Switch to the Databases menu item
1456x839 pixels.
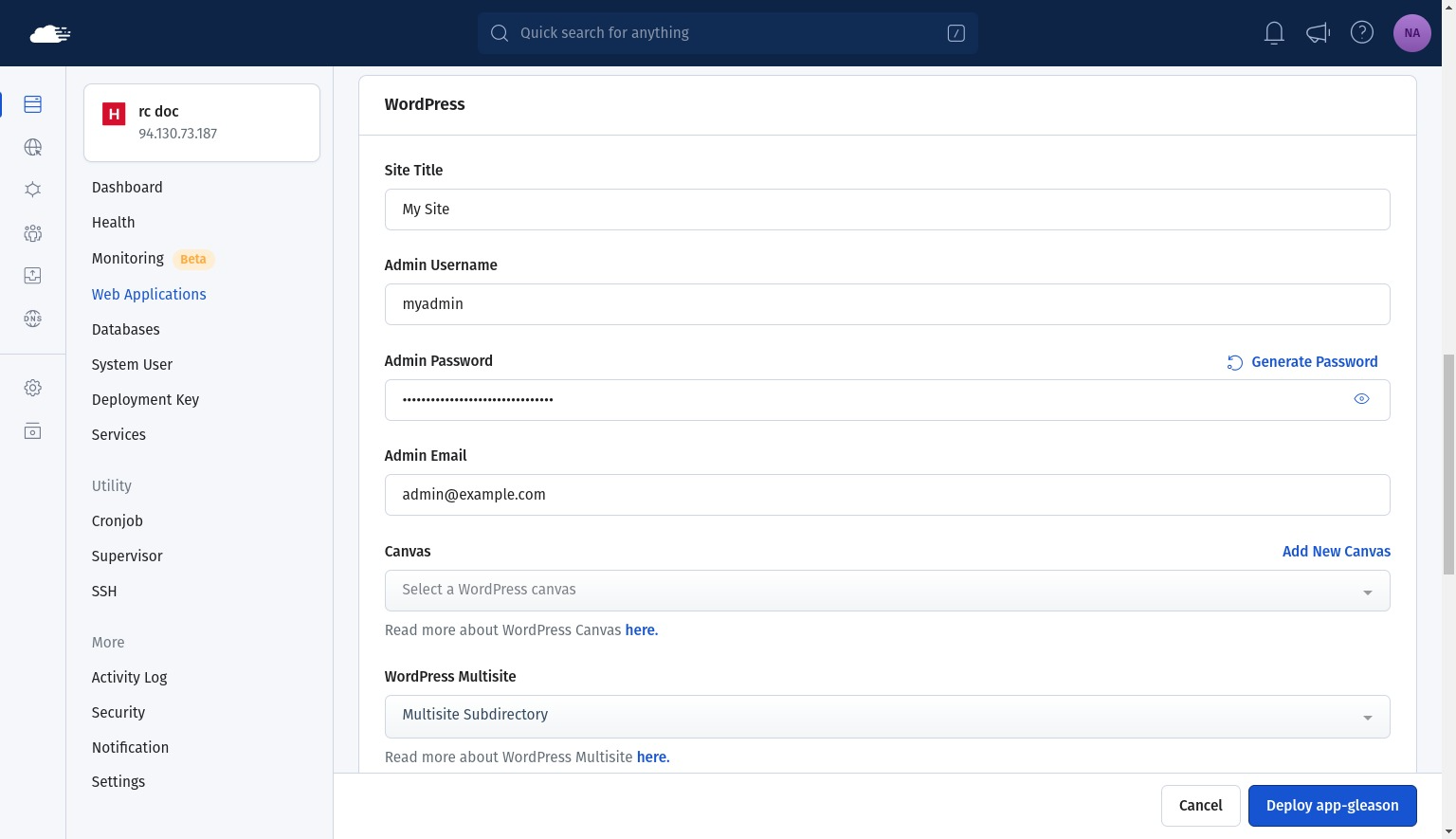125,329
